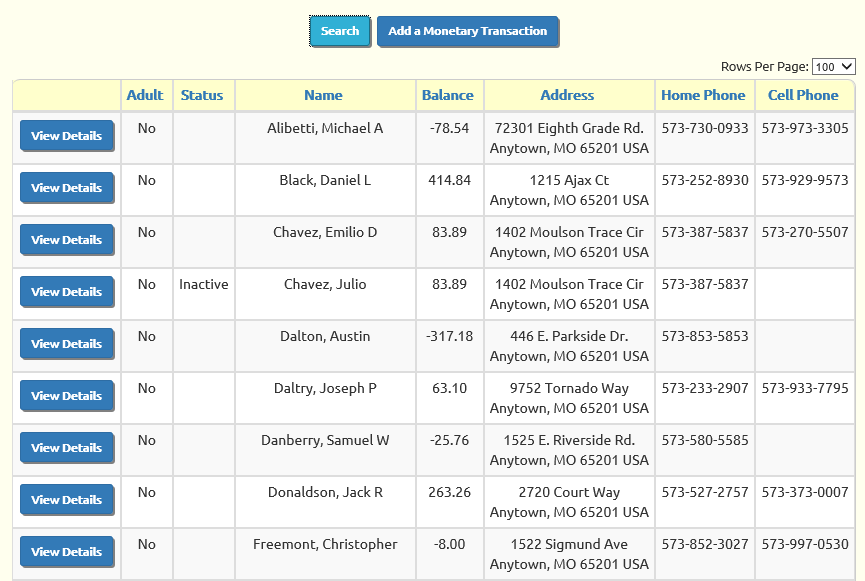The width and height of the screenshot is (865, 581).
Task: View details for Daltry, Joseph P
Action: (x=67, y=396)
